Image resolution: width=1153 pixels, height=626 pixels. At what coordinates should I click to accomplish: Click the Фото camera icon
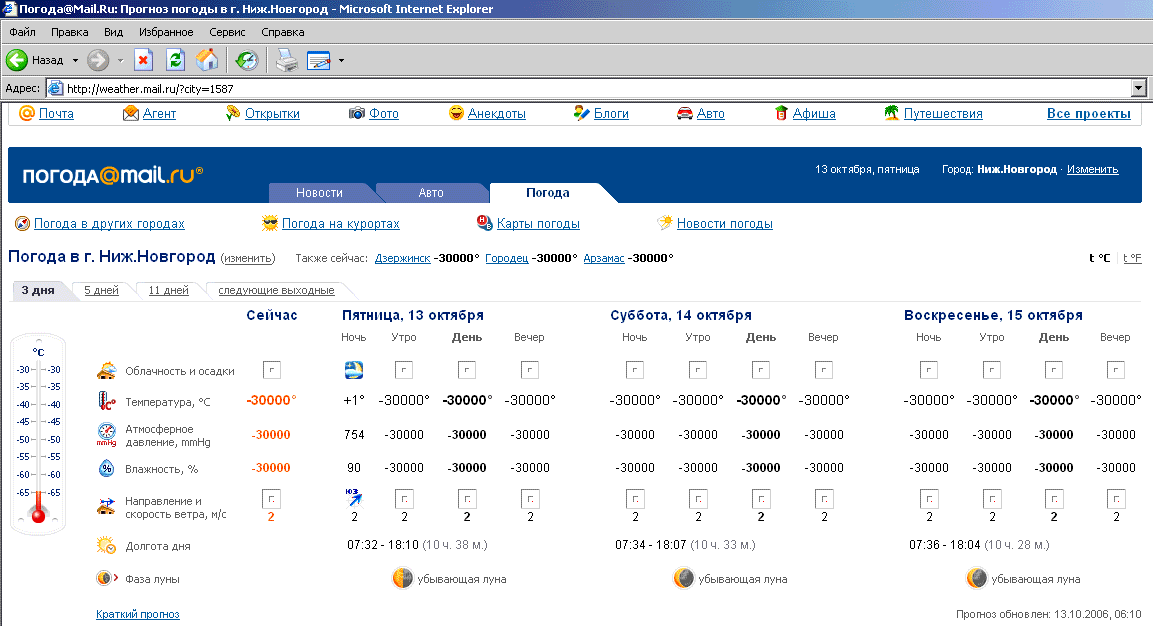(x=357, y=113)
